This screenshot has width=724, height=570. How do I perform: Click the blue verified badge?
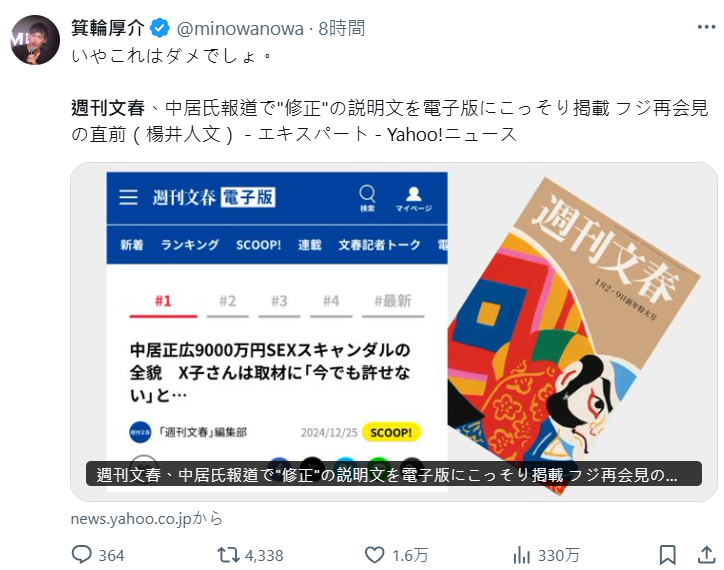pyautogui.click(x=160, y=28)
